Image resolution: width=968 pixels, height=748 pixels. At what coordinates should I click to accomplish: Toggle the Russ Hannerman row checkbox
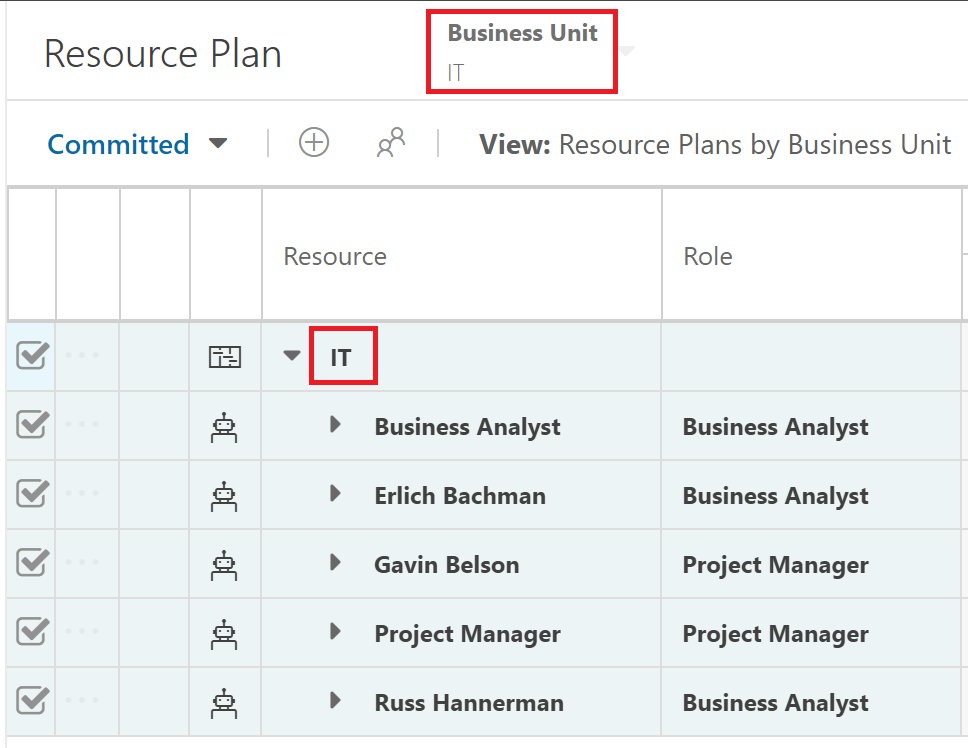click(32, 700)
